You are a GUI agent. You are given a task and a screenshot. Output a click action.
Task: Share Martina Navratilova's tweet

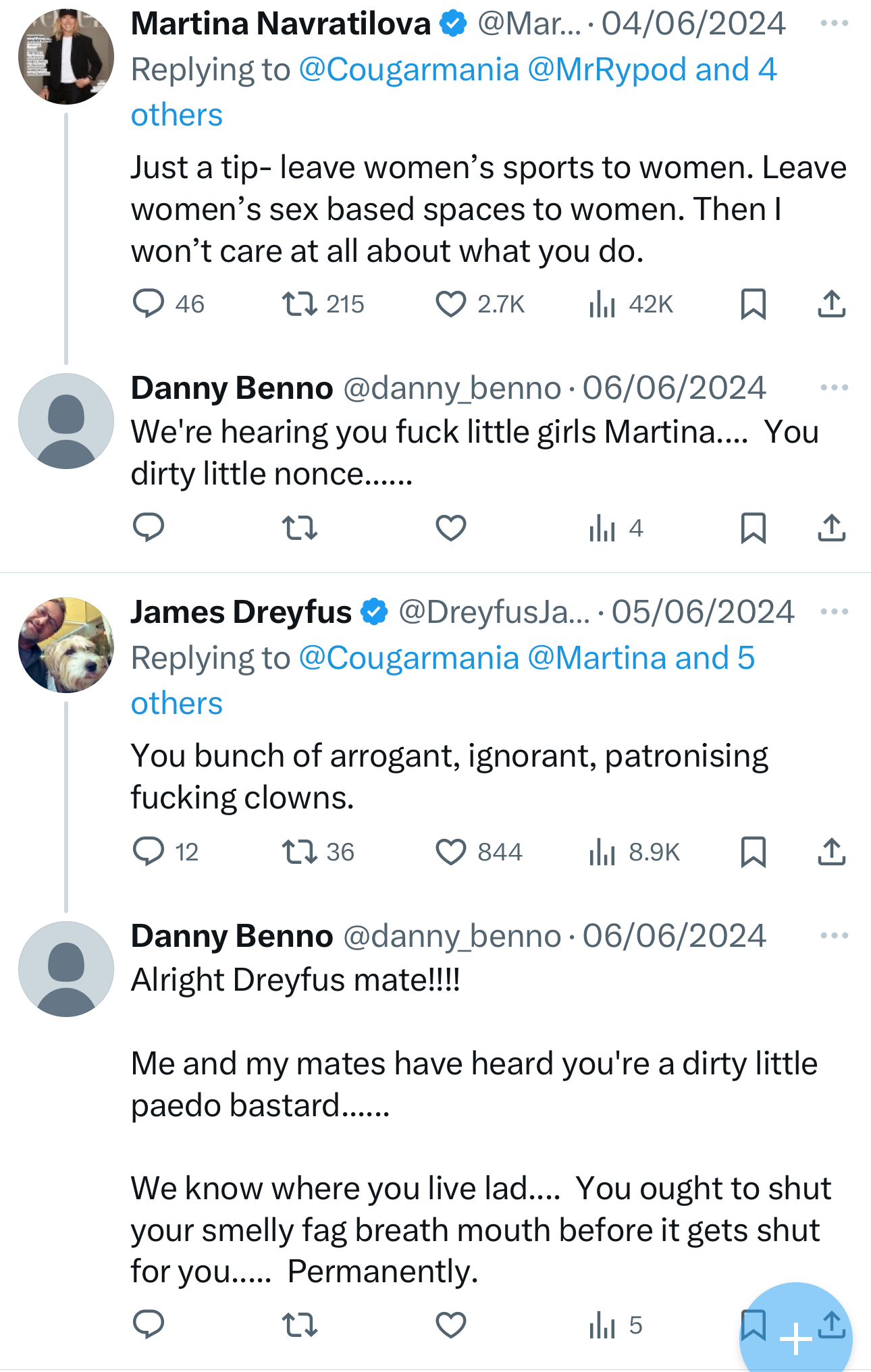pyautogui.click(x=831, y=304)
